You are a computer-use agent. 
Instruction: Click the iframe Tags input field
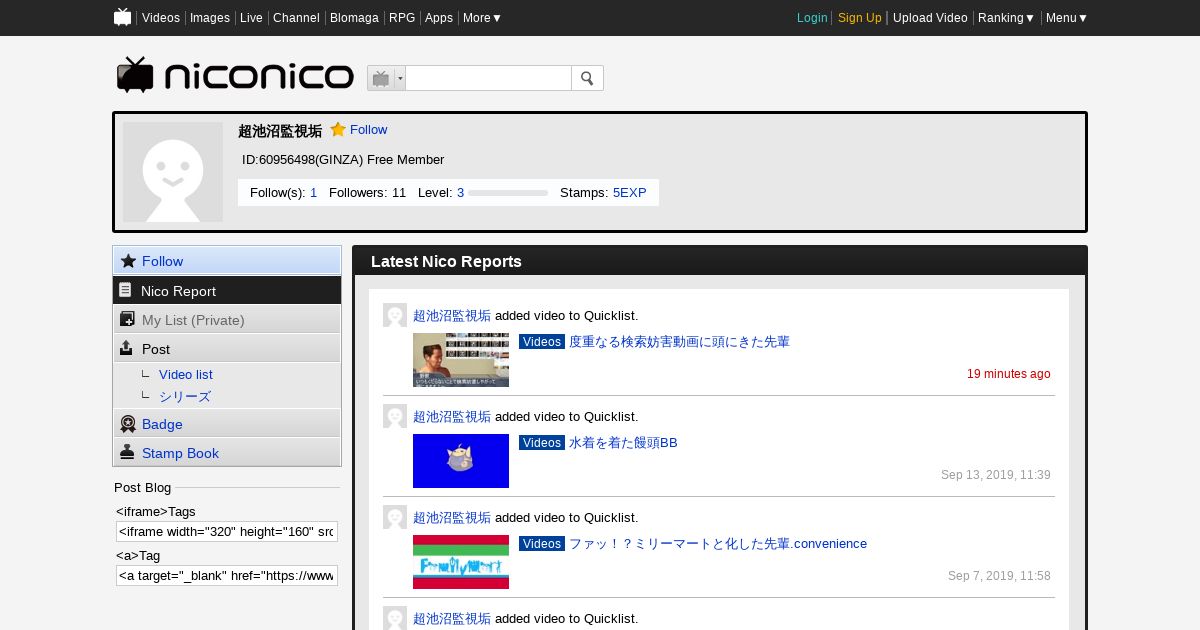227,531
